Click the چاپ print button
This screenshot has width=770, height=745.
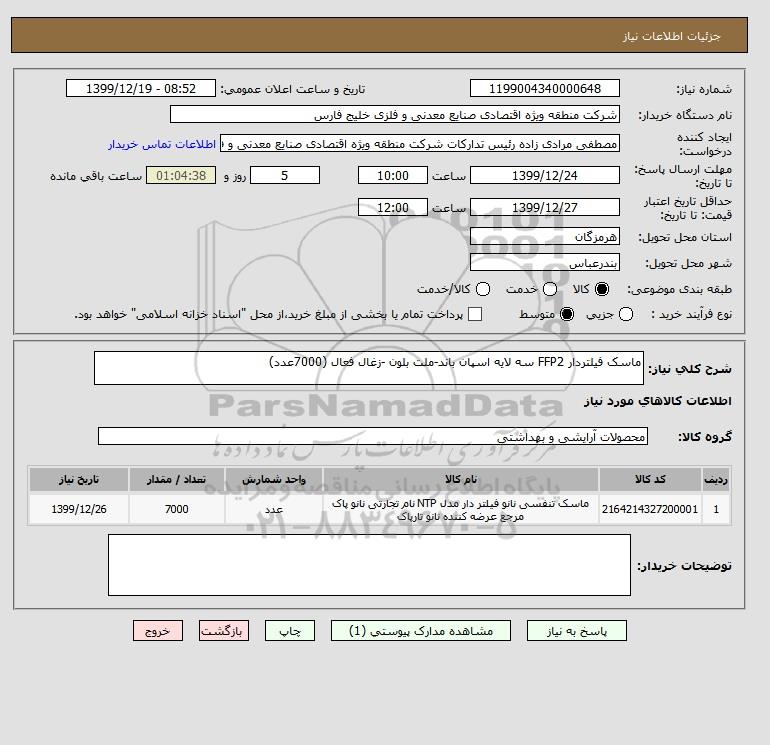290,631
